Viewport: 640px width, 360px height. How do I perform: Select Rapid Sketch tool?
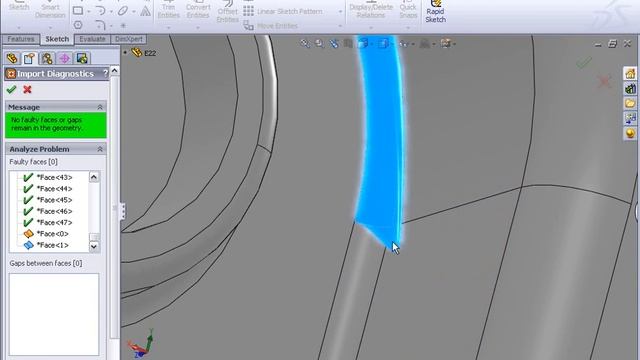436,11
